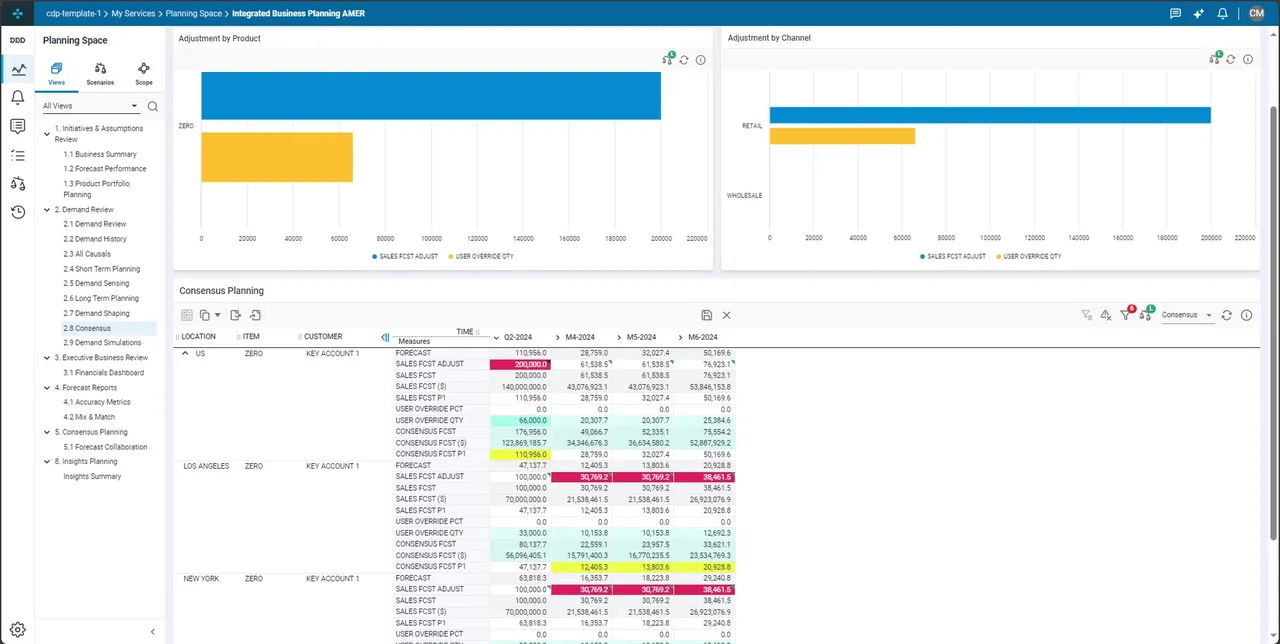Click the export icon in grid toolbar
The width and height of the screenshot is (1280, 644).
click(235, 315)
